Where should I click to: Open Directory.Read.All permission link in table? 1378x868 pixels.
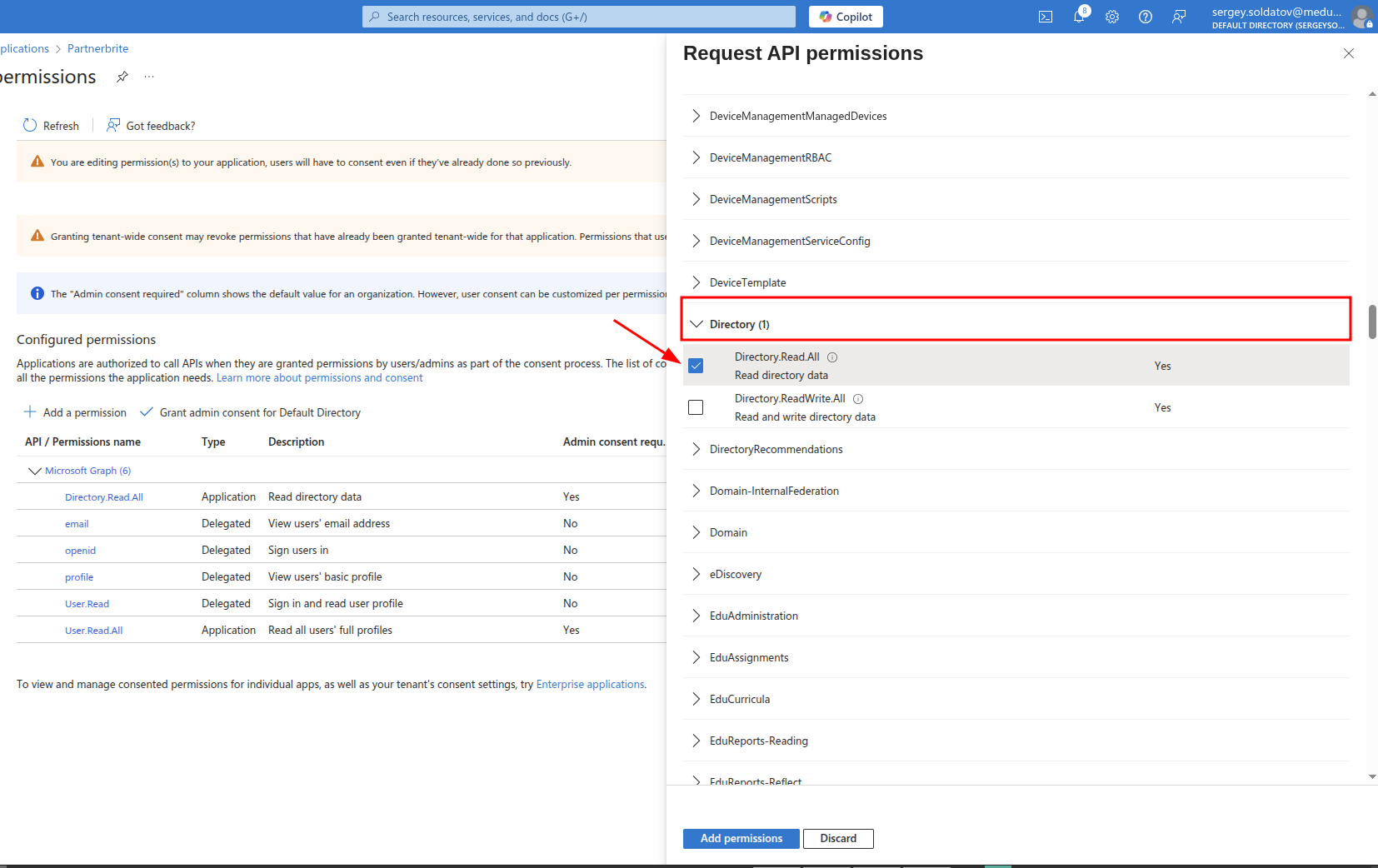click(104, 497)
